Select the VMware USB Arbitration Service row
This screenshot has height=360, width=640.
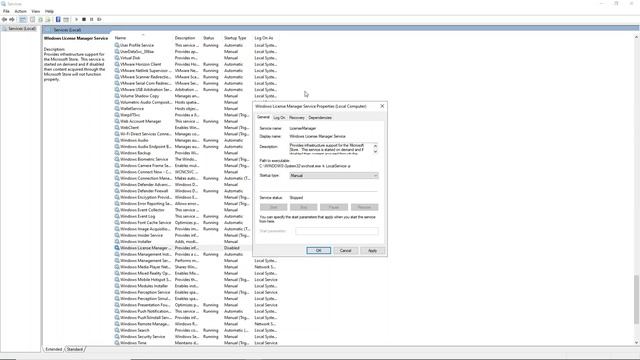click(196, 89)
